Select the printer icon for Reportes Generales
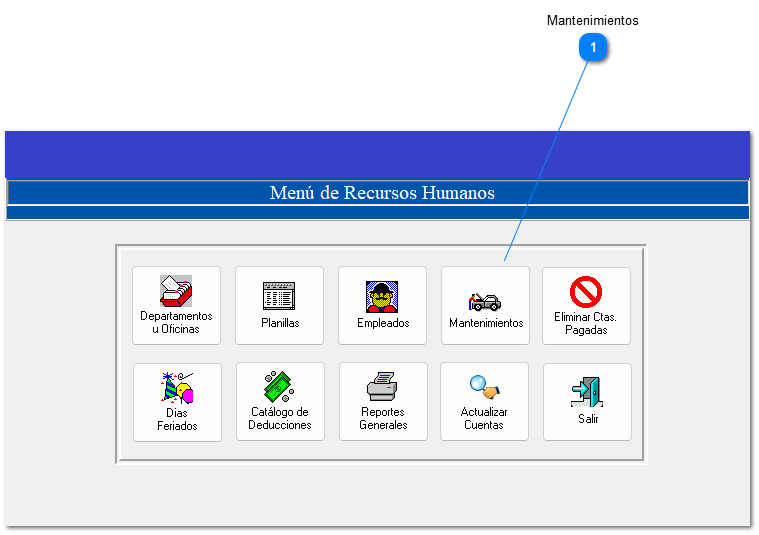This screenshot has height=535, width=759. [x=383, y=387]
